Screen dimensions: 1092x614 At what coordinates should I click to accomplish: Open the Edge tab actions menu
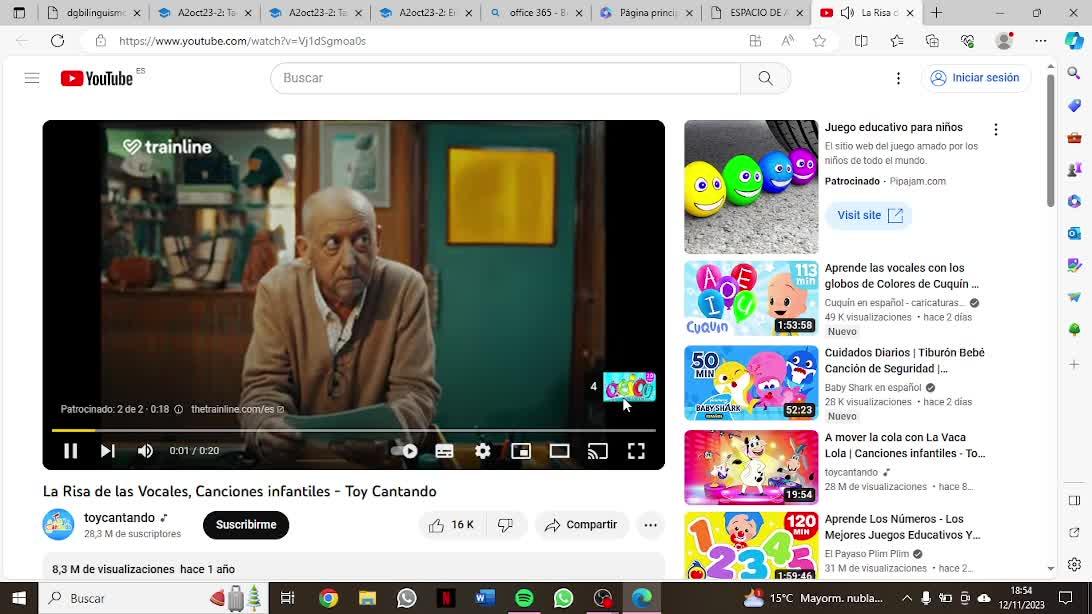tap(19, 13)
